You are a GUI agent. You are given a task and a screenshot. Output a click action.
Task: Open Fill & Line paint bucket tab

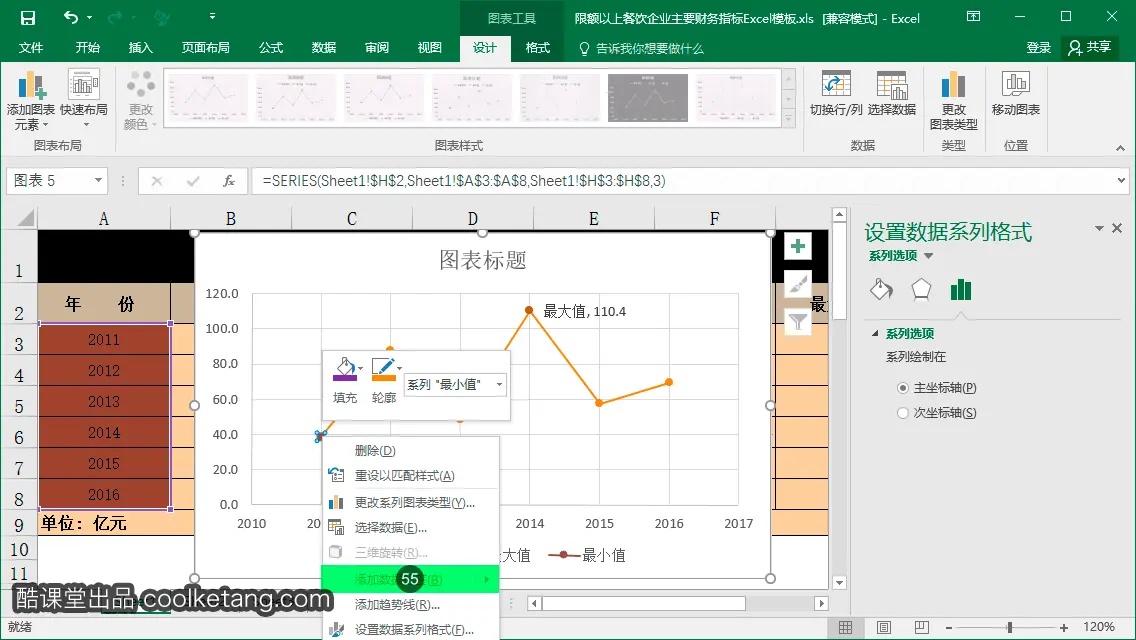pyautogui.click(x=882, y=289)
